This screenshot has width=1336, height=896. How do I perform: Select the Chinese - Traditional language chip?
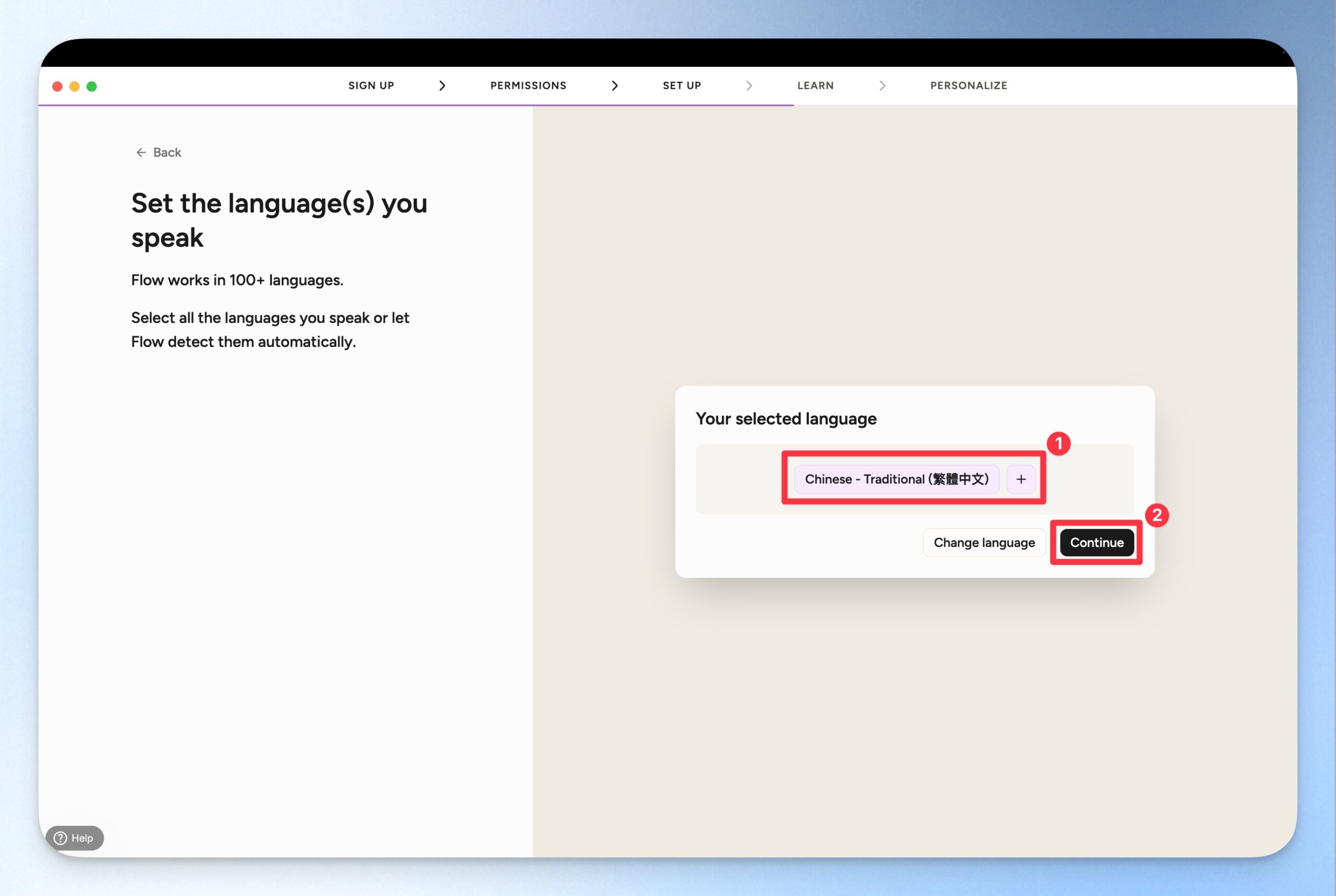pyautogui.click(x=896, y=479)
